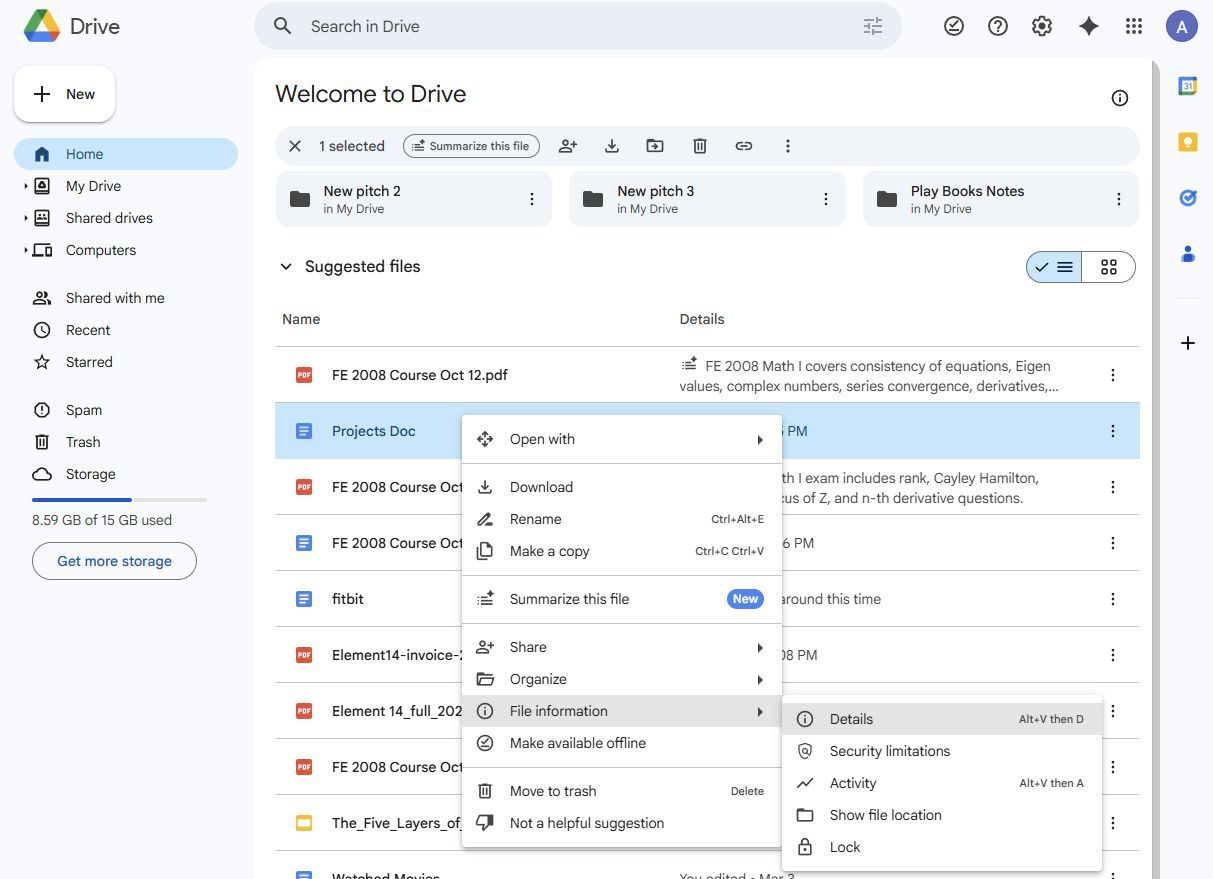Download selected file from the toolbar
This screenshot has width=1213, height=879.
pyautogui.click(x=612, y=146)
